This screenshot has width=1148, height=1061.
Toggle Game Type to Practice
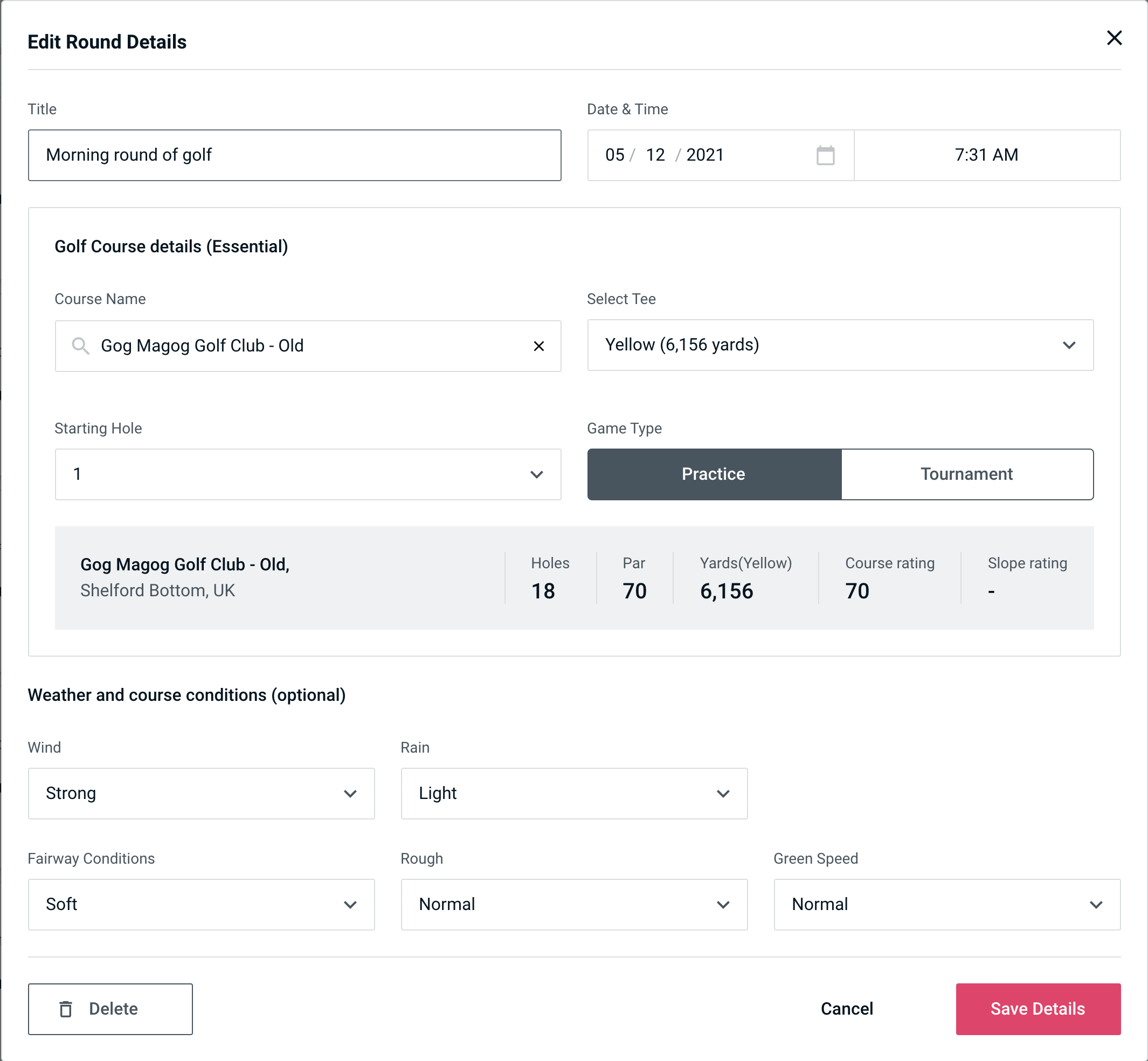pyautogui.click(x=713, y=473)
